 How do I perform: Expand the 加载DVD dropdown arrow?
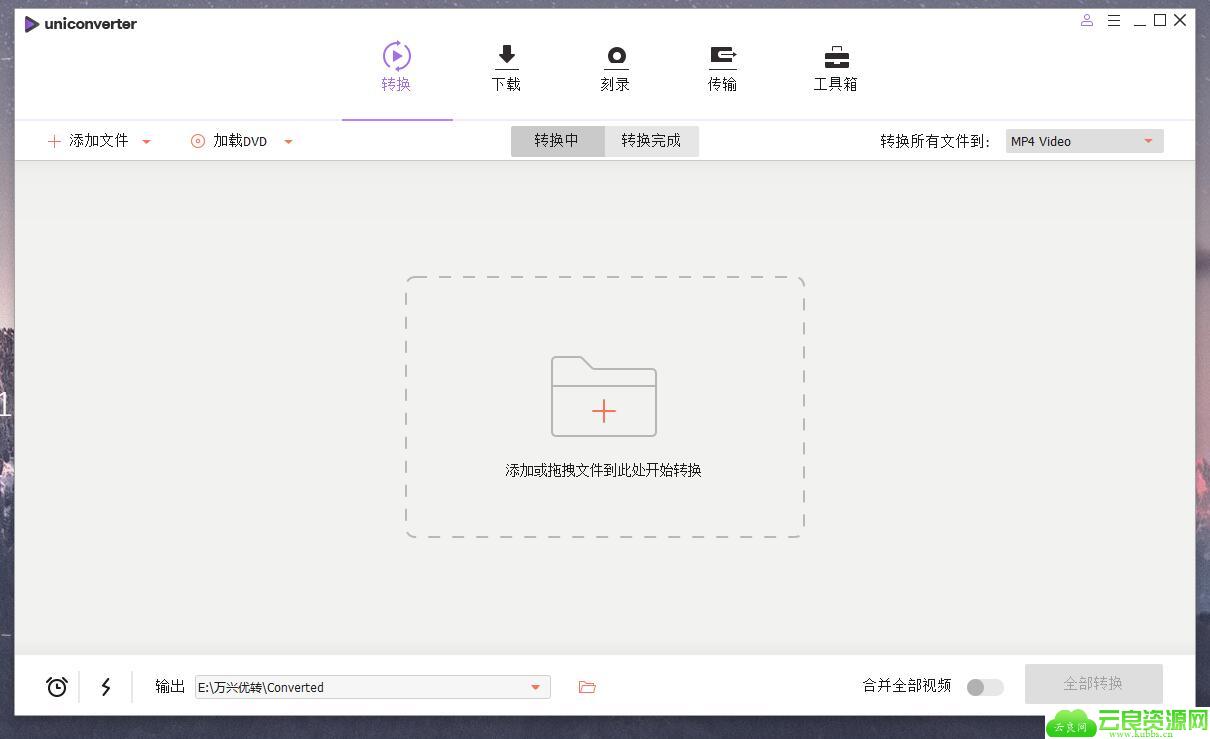click(288, 142)
